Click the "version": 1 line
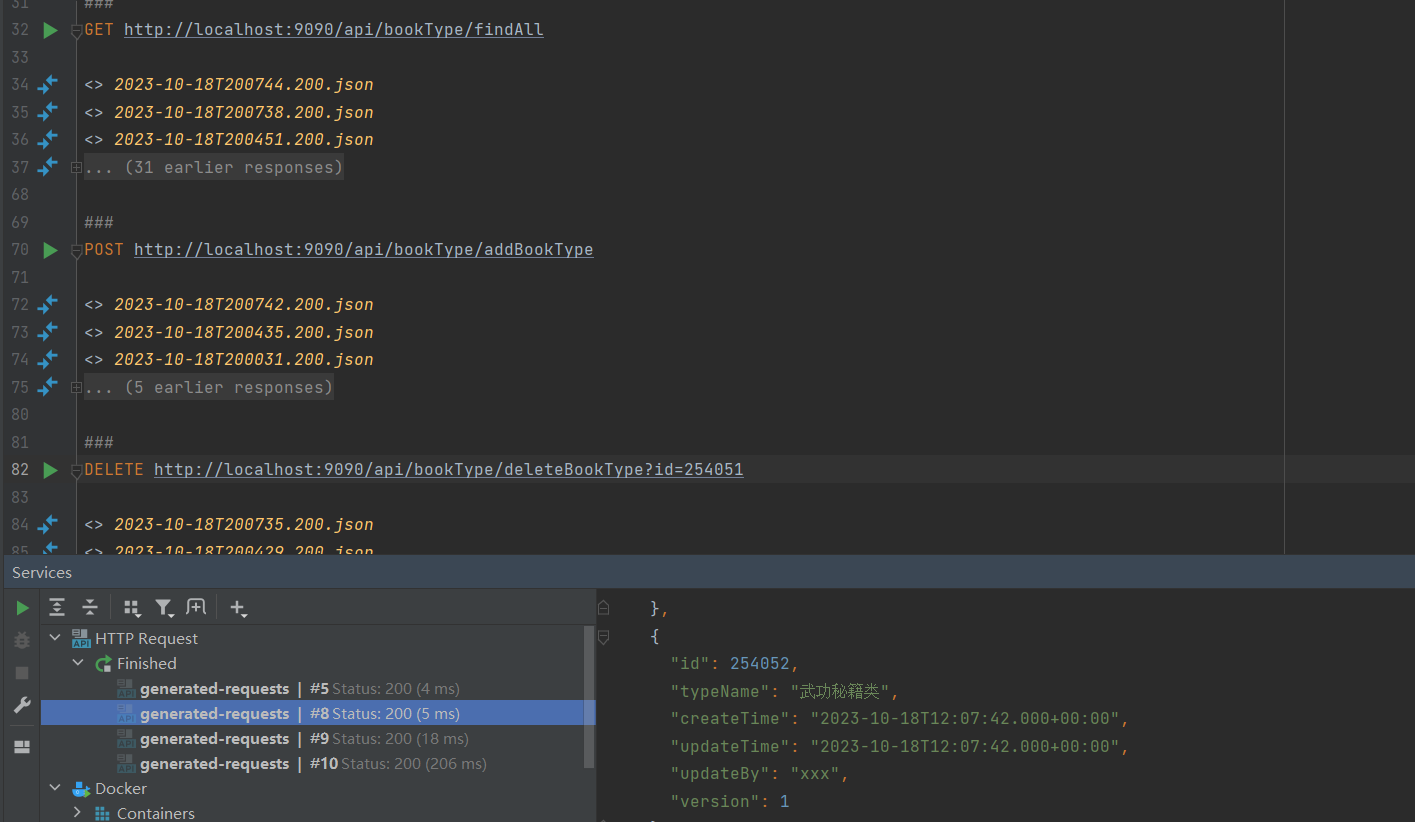Viewport: 1415px width, 822px height. [730, 802]
